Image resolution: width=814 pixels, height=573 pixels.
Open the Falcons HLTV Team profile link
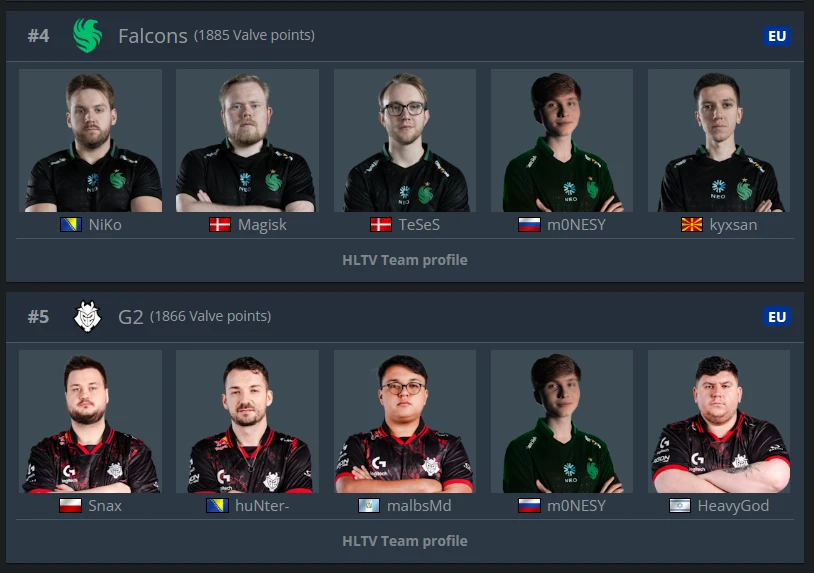[405, 260]
